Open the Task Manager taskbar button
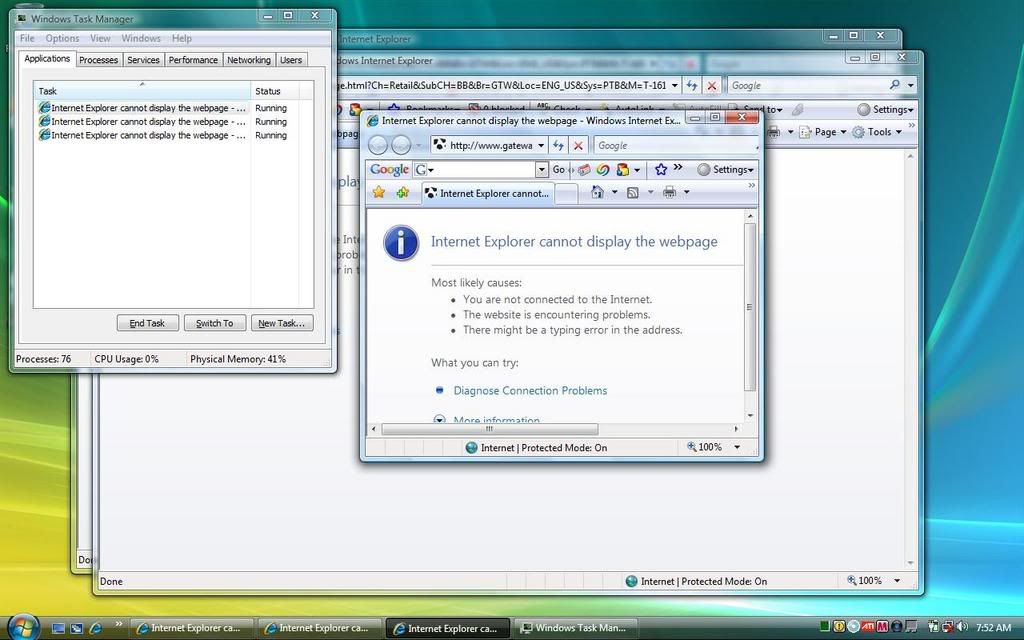Image resolution: width=1024 pixels, height=640 pixels. click(x=574, y=628)
